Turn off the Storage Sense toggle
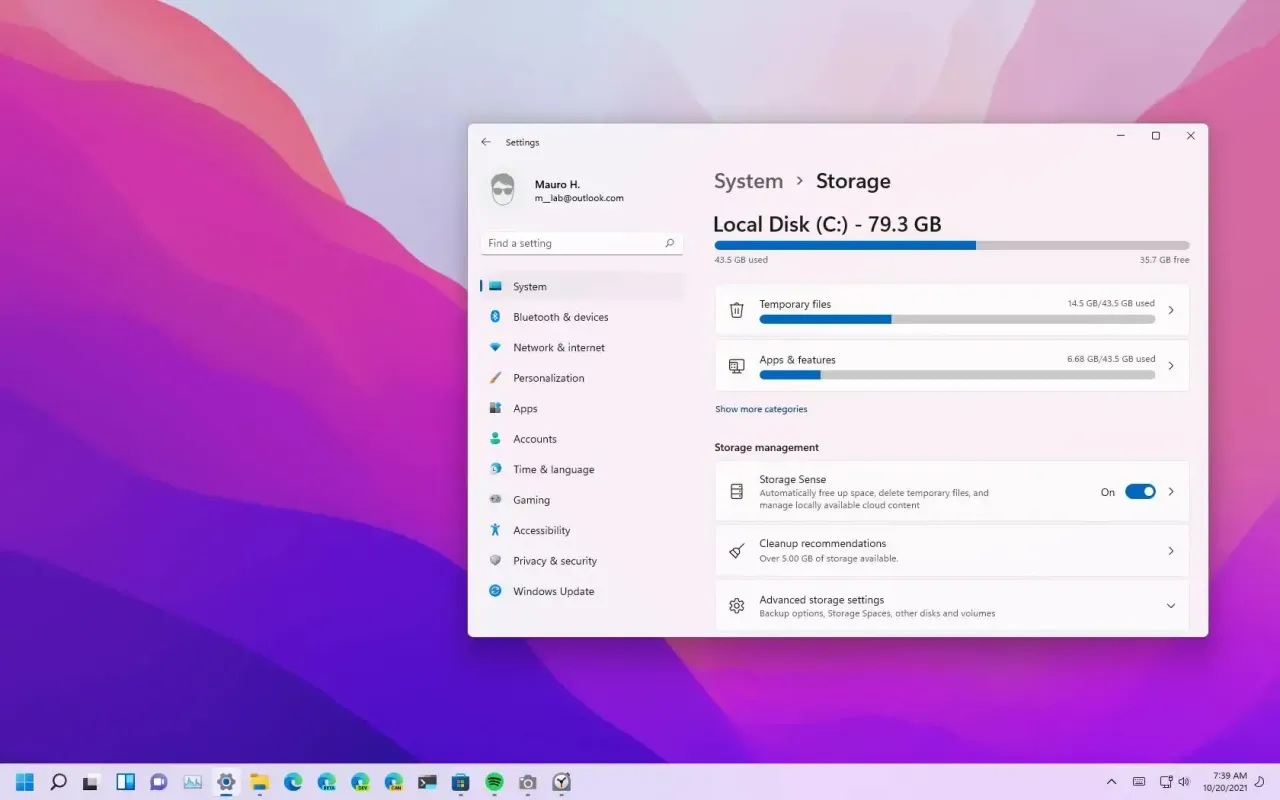The width and height of the screenshot is (1280, 800). pos(1140,492)
